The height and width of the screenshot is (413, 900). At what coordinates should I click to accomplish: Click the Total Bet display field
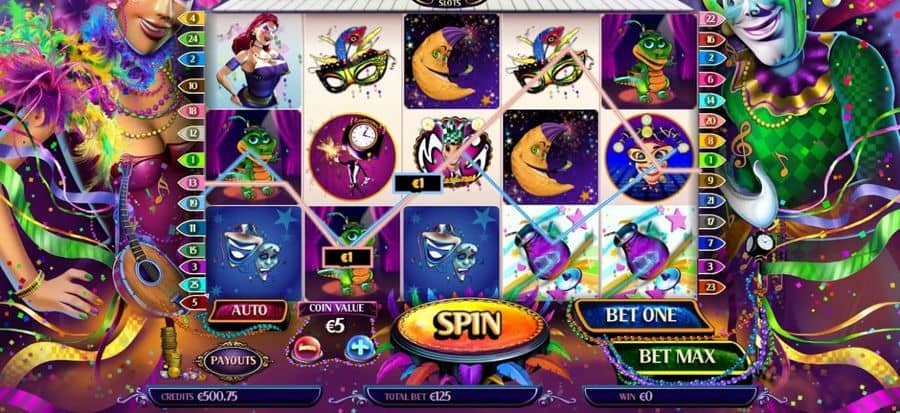452,395
